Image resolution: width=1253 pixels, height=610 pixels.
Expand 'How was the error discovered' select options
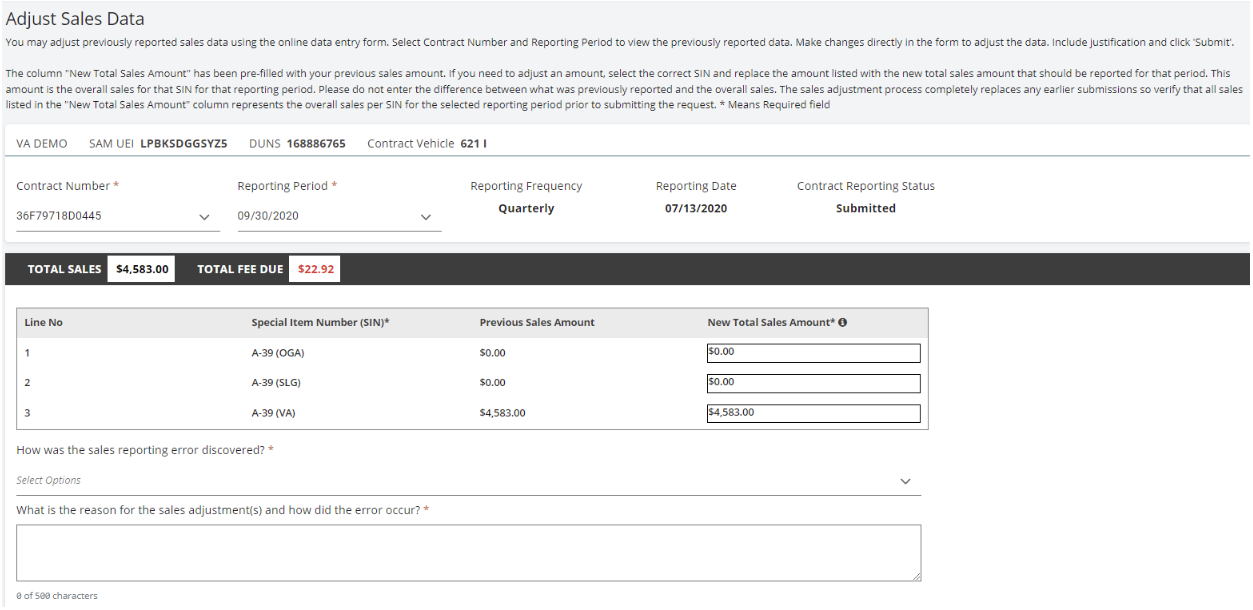pos(468,481)
